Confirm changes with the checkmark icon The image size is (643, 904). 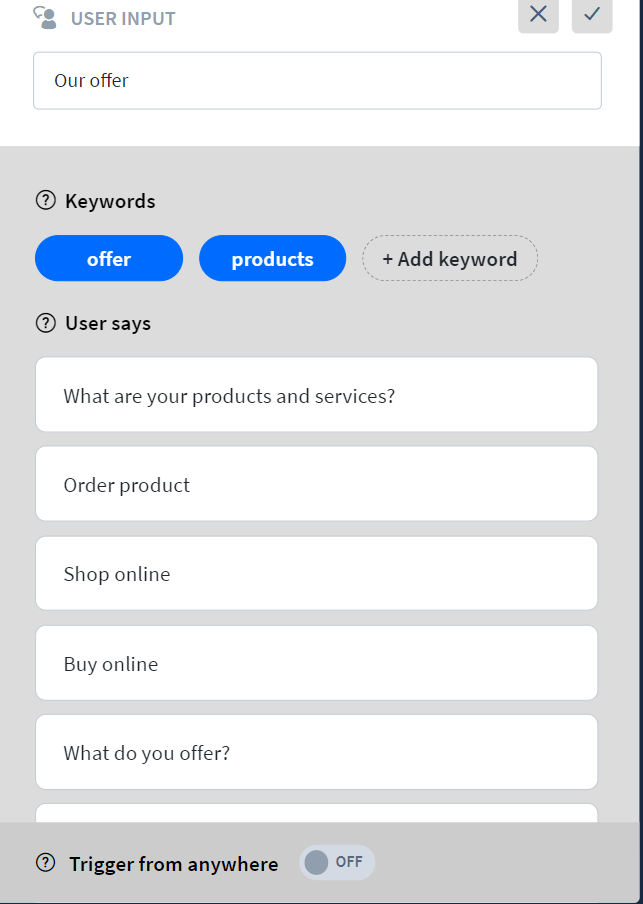(591, 16)
